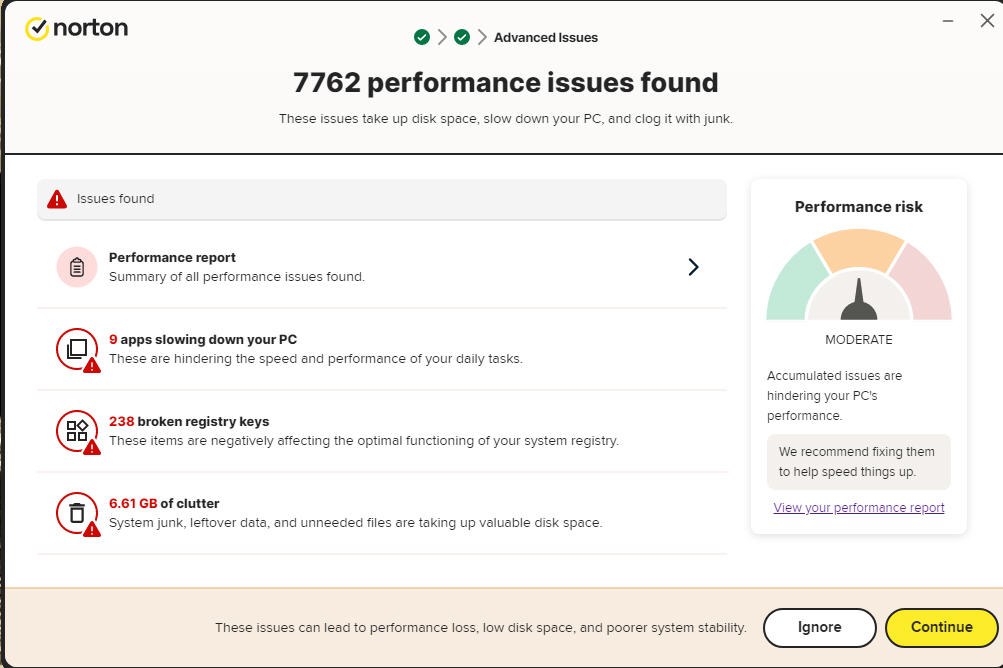Click the Norton logo
This screenshot has width=1003, height=668.
[x=76, y=28]
